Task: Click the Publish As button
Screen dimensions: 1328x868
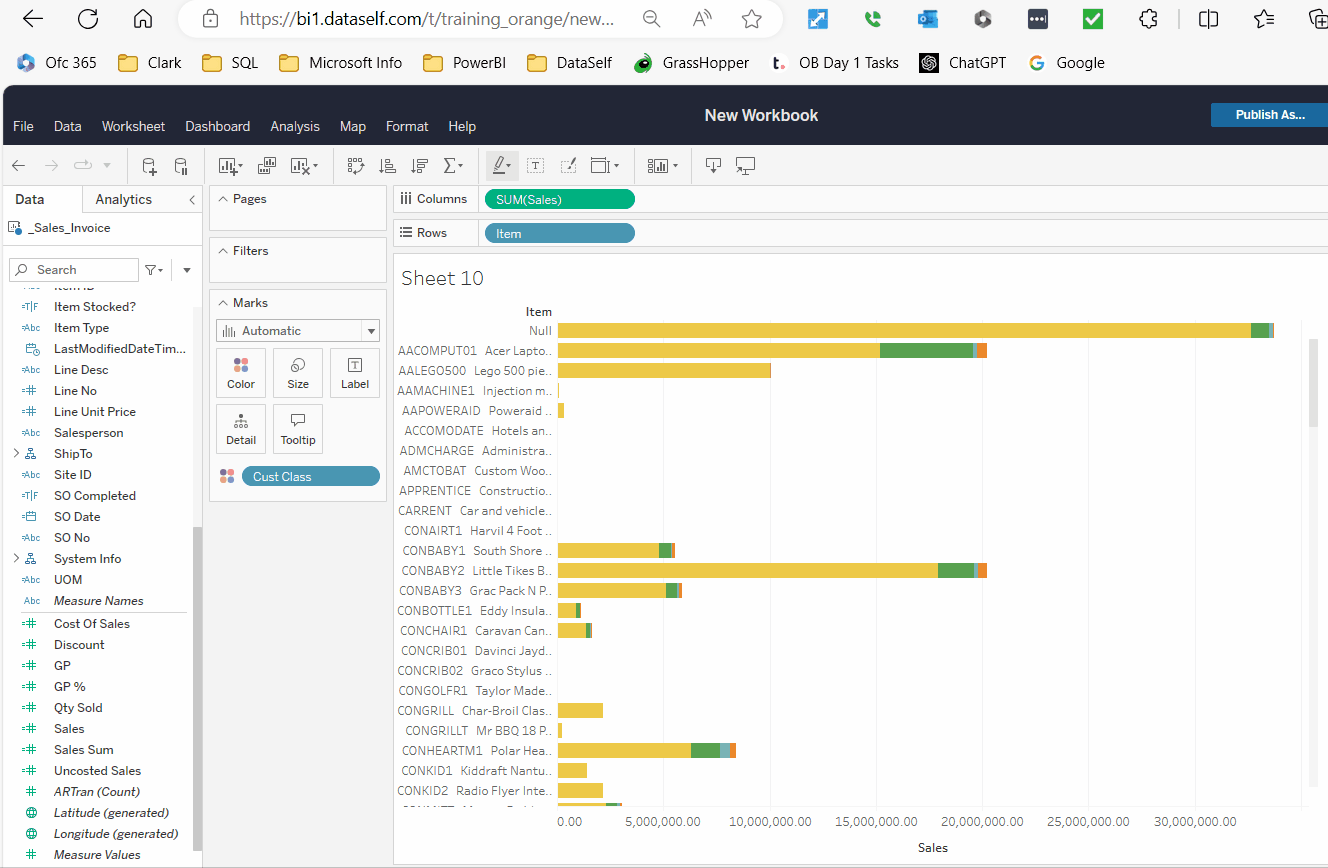Action: pyautogui.click(x=1269, y=115)
